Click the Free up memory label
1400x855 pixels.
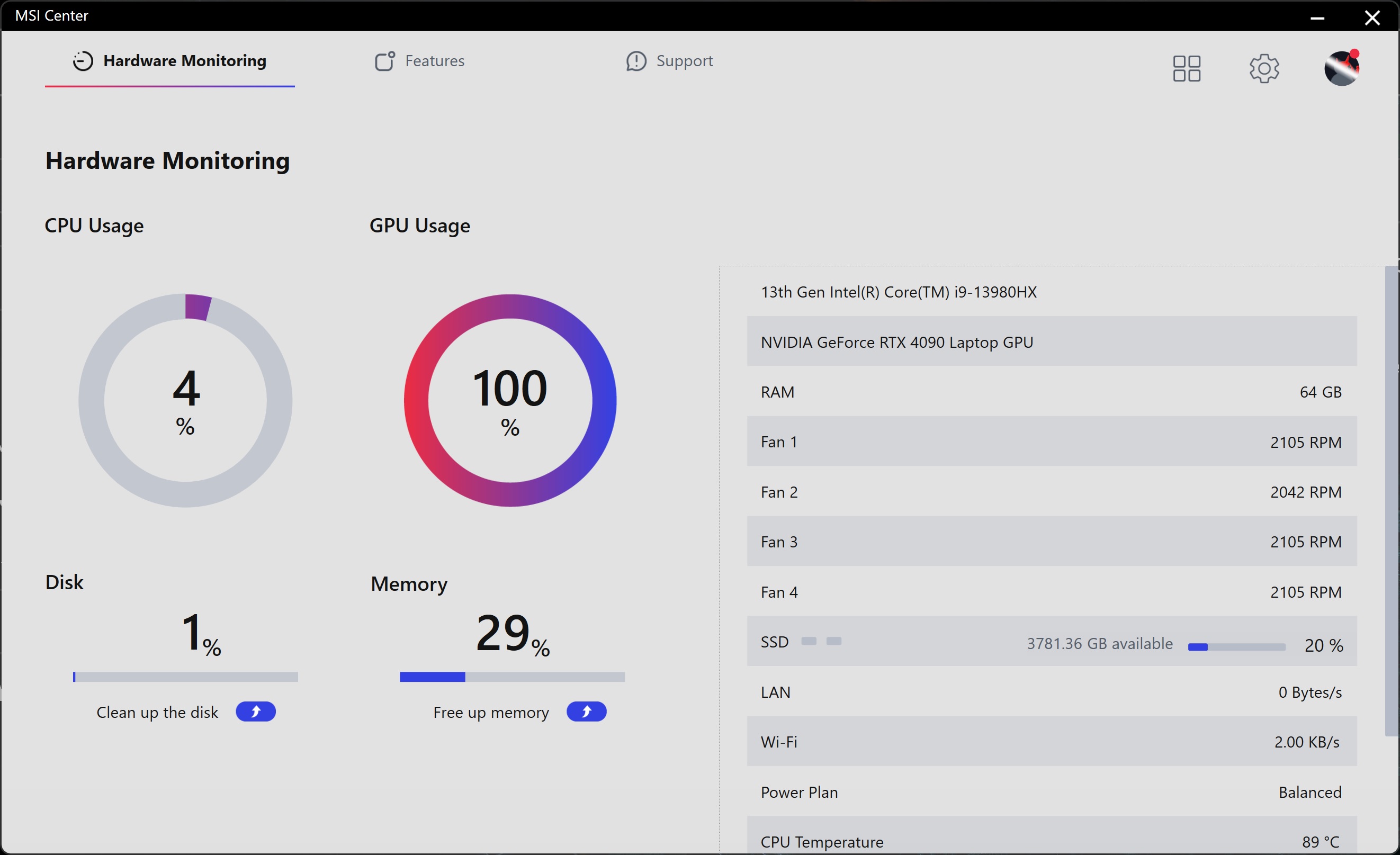tap(491, 712)
